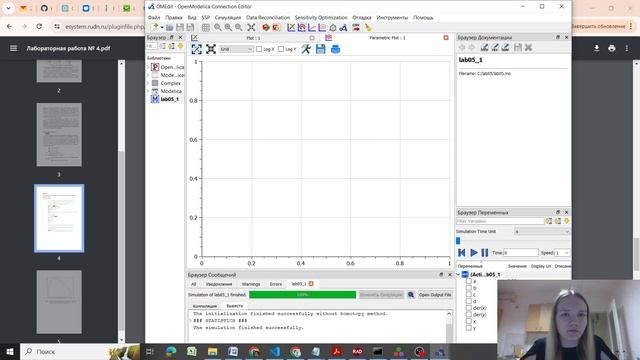Open the SSP menu
Viewport: 640px width, 360px height.
[x=206, y=18]
